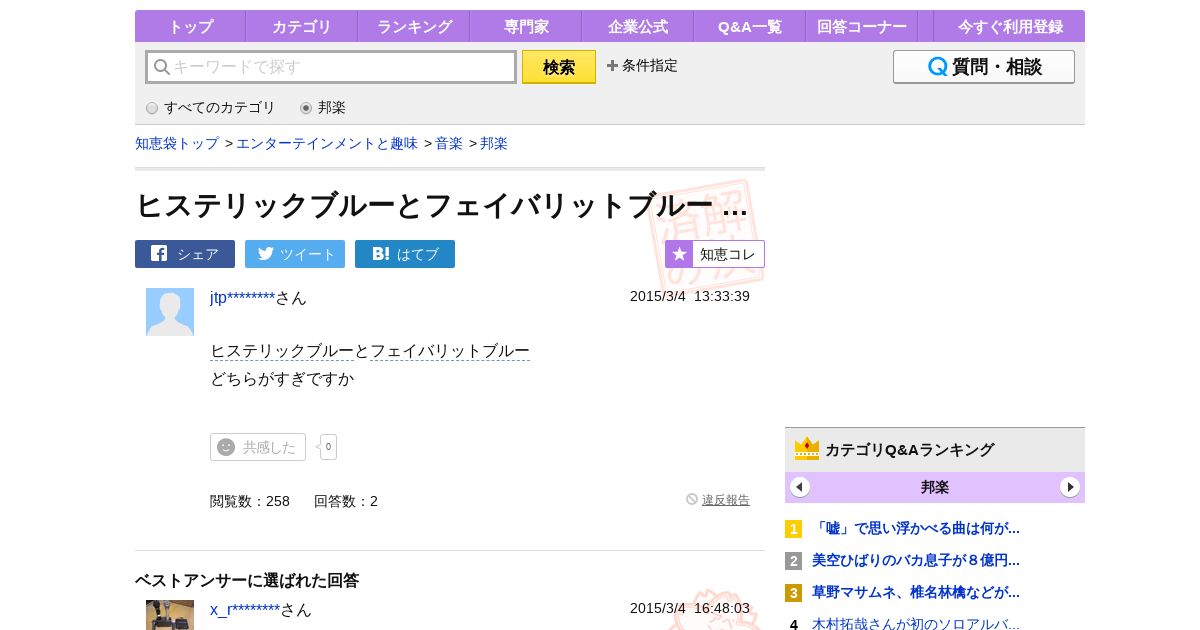Open the 邦楽 breadcrumb link

[494, 143]
